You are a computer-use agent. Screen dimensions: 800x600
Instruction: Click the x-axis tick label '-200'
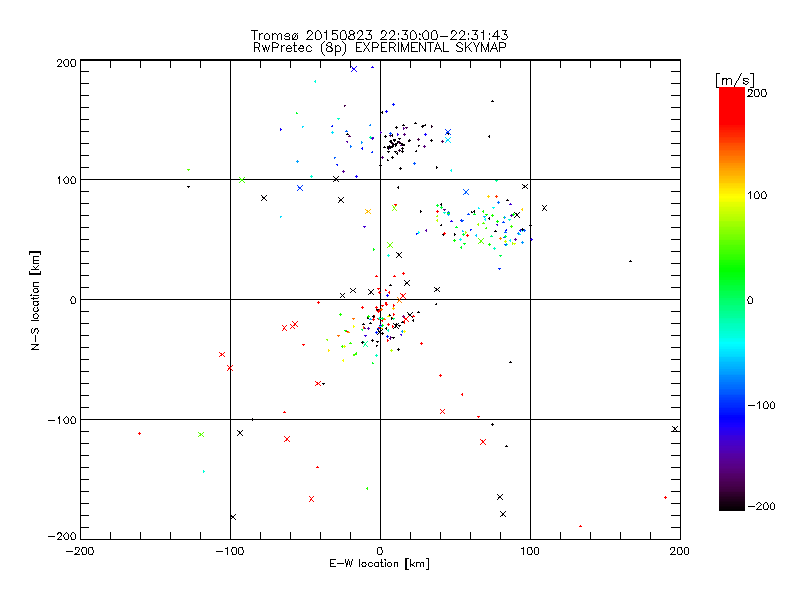[x=80, y=552]
